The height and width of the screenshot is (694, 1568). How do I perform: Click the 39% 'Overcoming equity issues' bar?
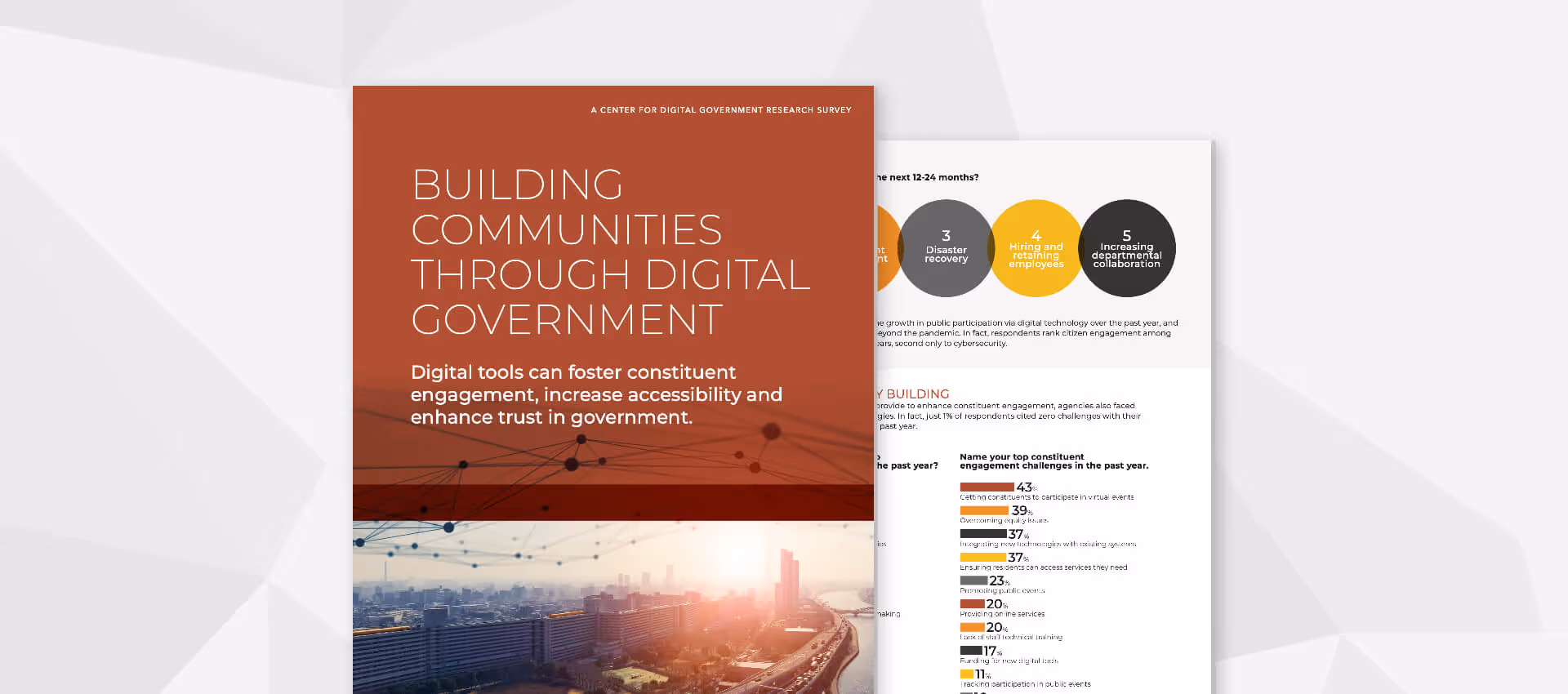[984, 510]
